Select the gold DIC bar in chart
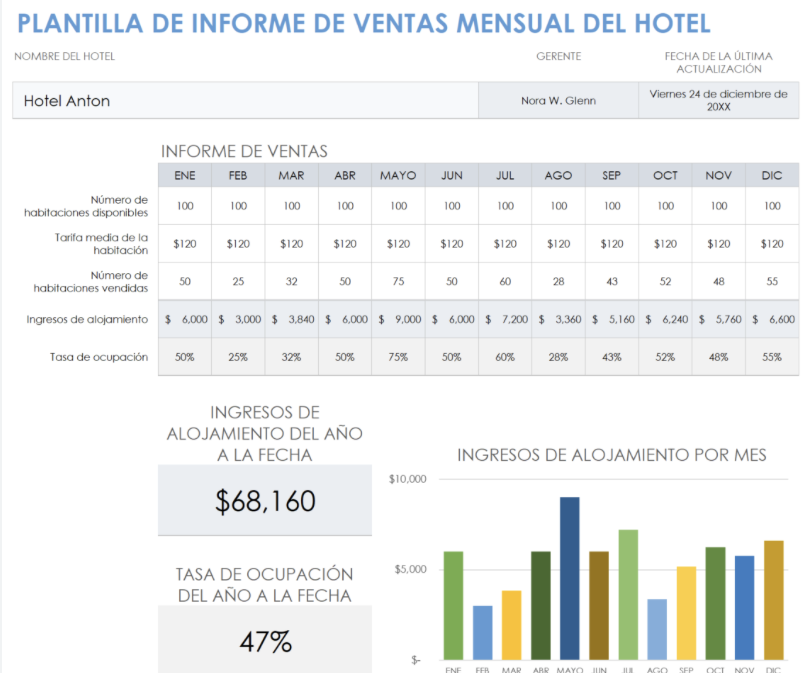810x673 pixels. 773,600
